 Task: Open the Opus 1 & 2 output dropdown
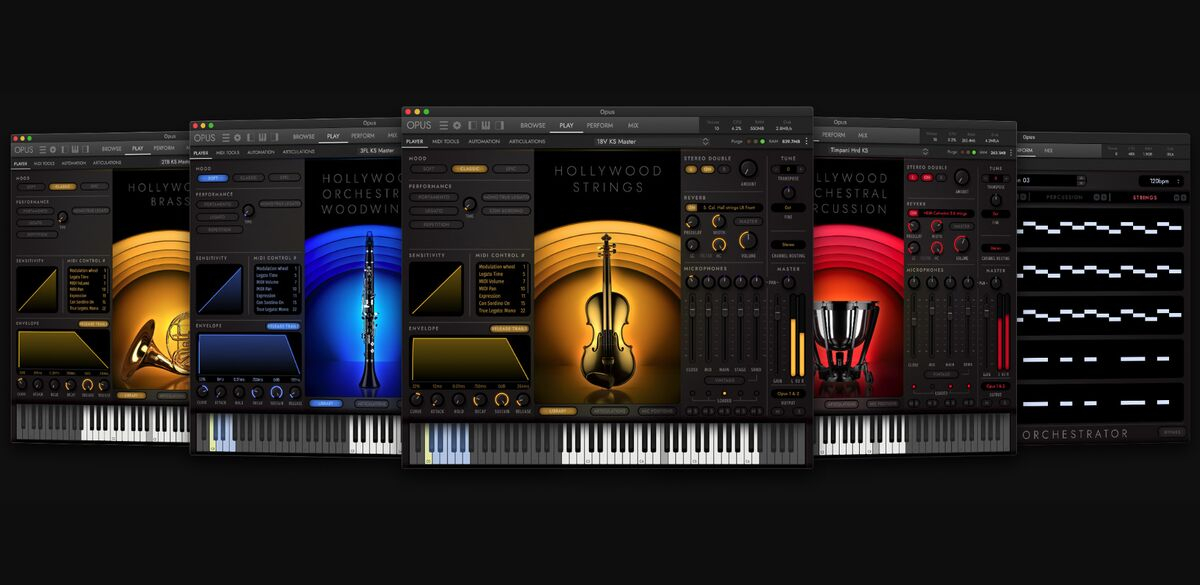pos(788,394)
